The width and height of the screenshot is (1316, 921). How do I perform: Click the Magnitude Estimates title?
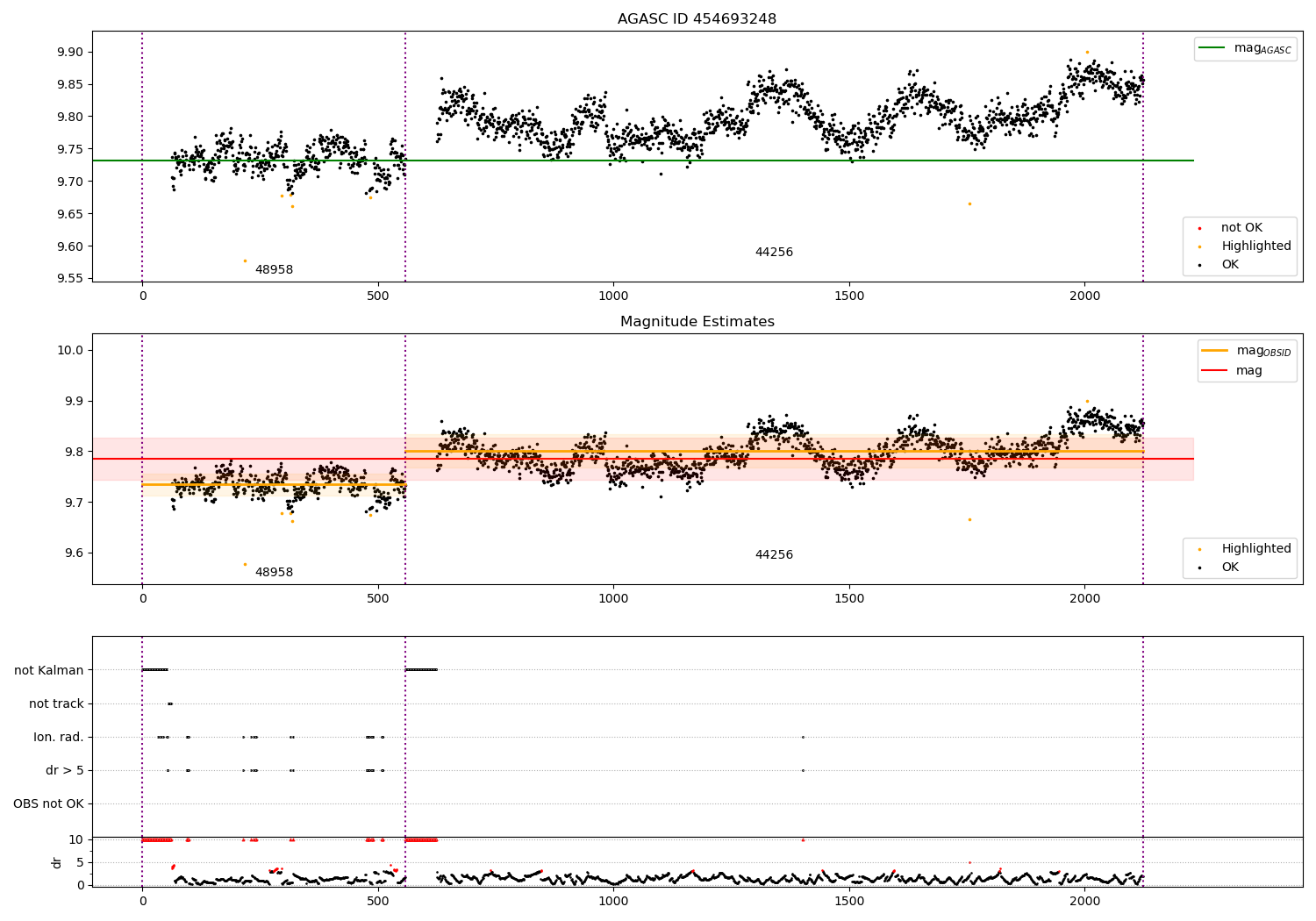coord(697,322)
